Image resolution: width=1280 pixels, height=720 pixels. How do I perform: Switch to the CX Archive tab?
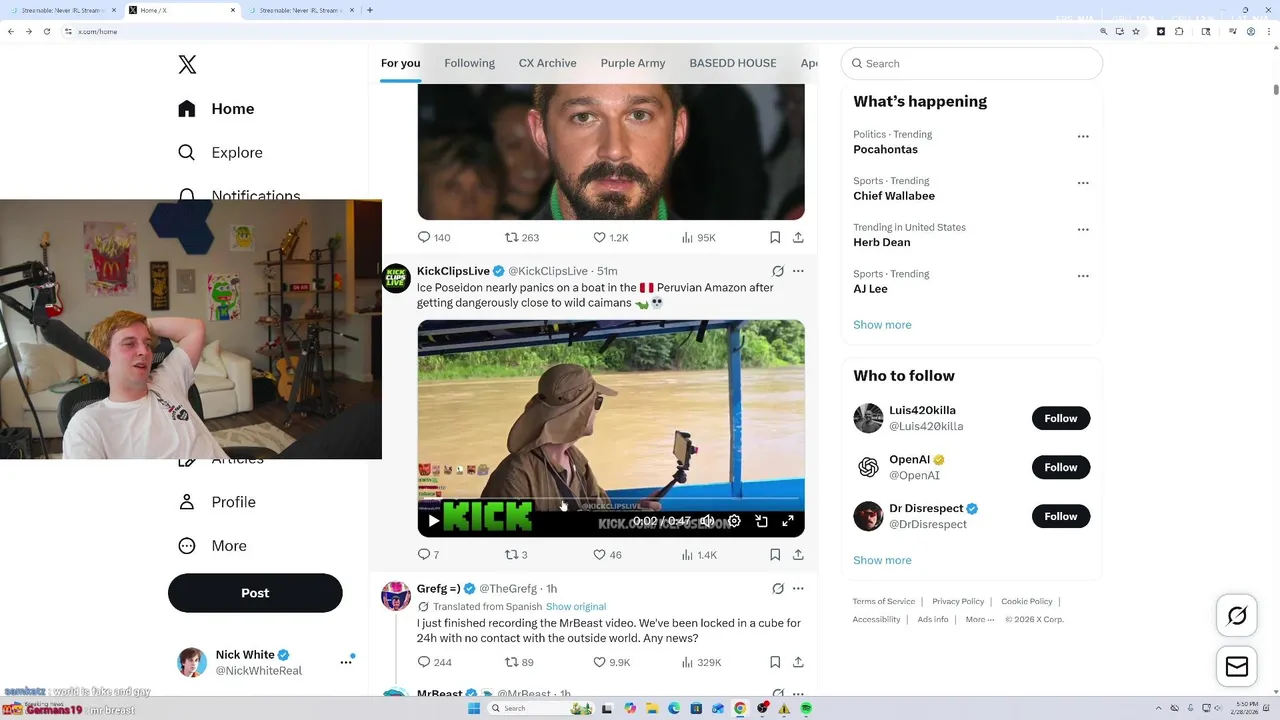[x=547, y=63]
